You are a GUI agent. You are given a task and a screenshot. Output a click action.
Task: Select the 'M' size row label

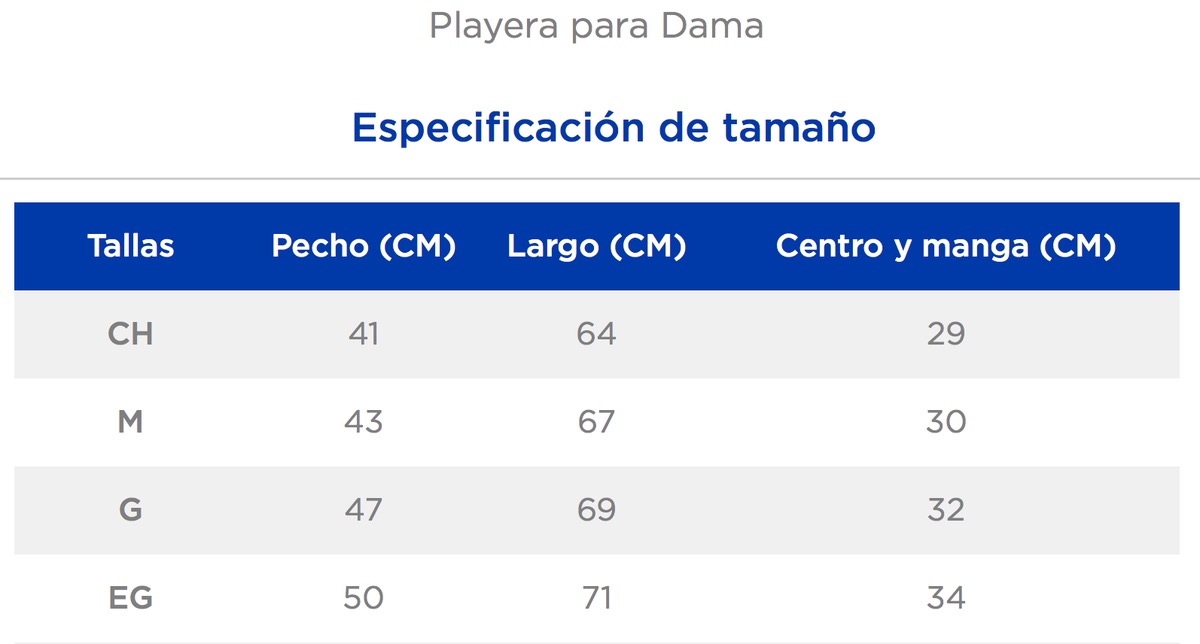point(130,422)
